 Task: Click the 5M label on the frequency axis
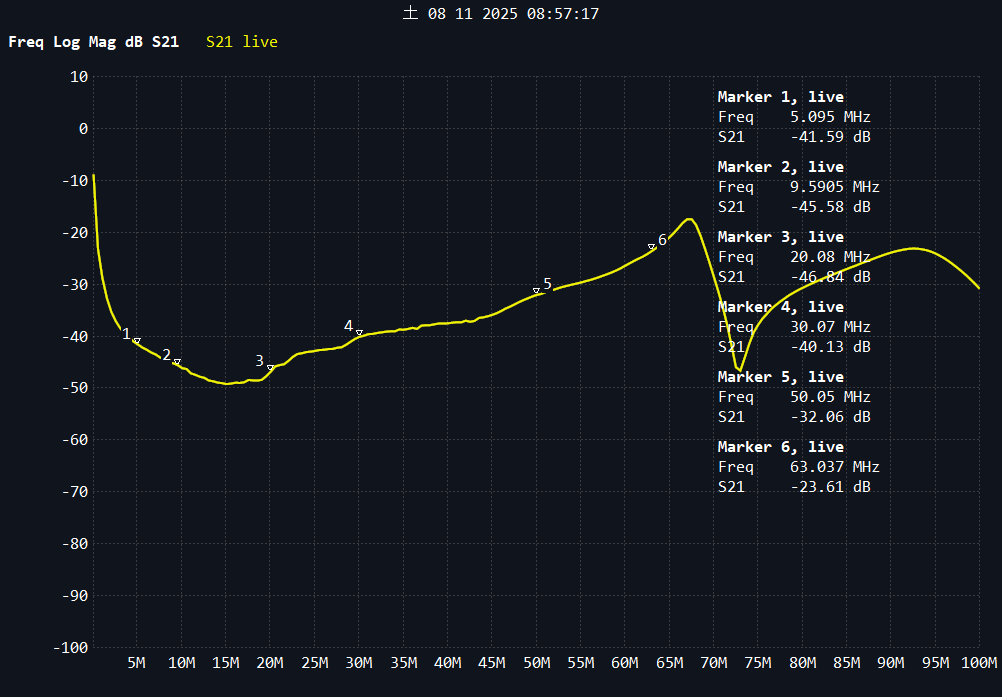(x=136, y=663)
